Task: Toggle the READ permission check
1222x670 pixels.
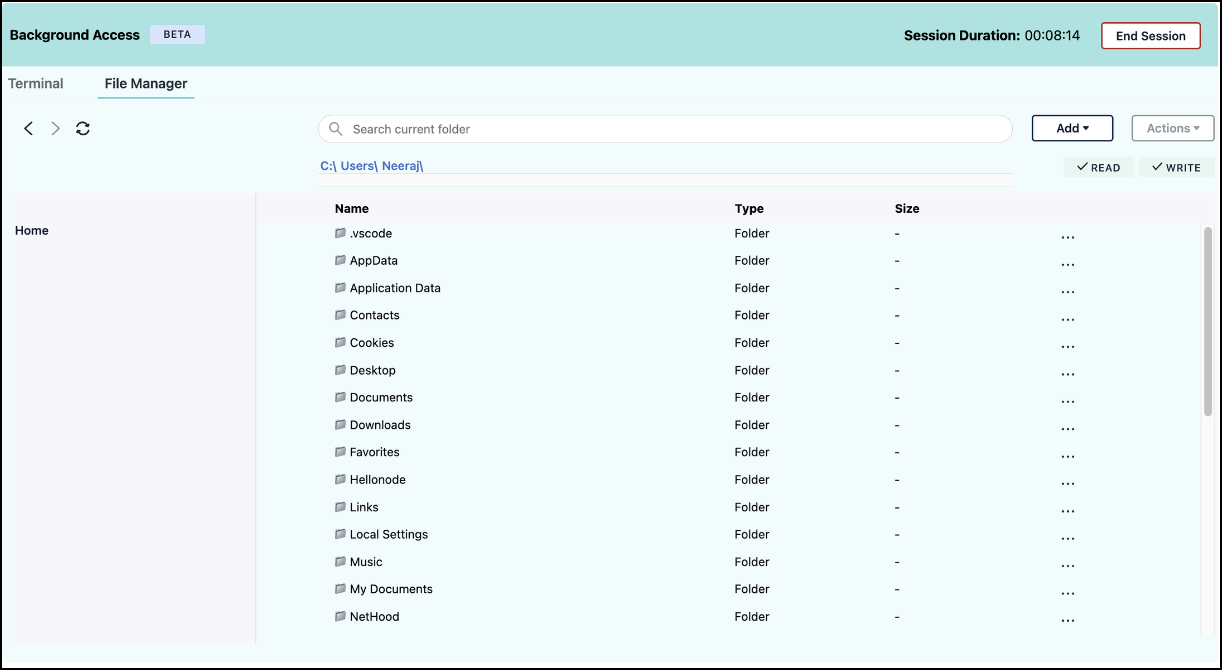Action: coord(1098,167)
